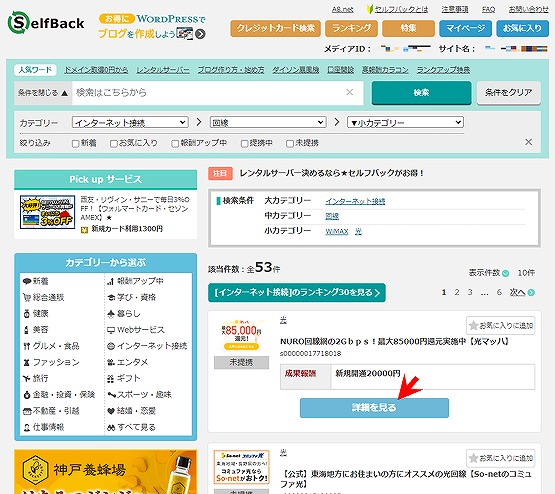Open the 回線 middle category dropdown
The width and height of the screenshot is (555, 494).
[x=268, y=122]
